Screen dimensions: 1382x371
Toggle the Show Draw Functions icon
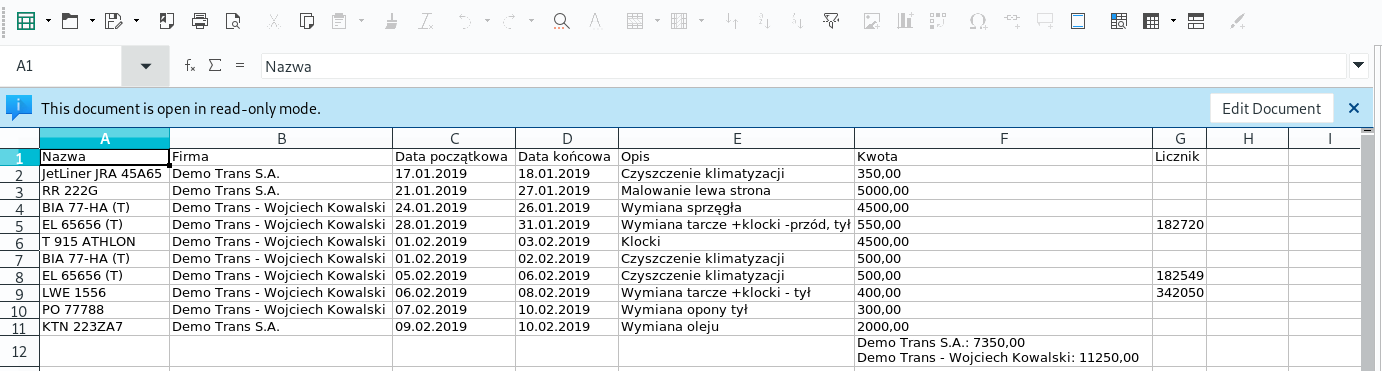tap(1237, 20)
